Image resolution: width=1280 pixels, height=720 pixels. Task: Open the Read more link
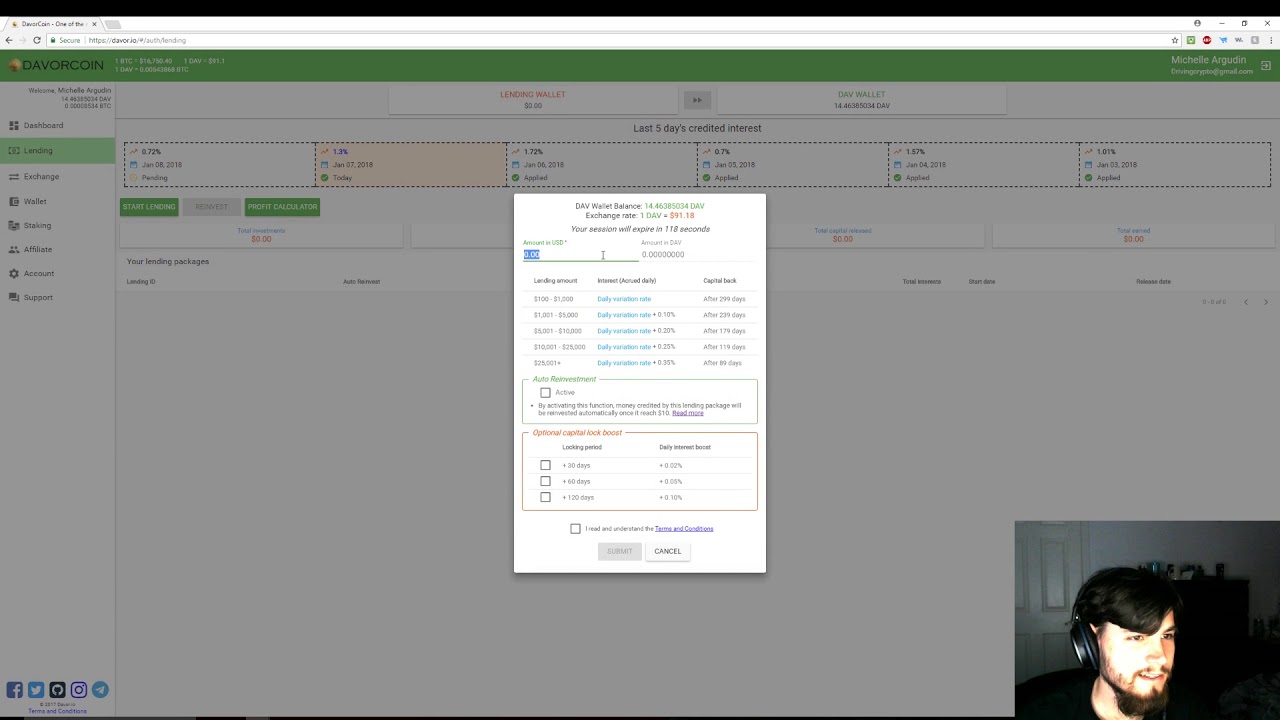[687, 413]
